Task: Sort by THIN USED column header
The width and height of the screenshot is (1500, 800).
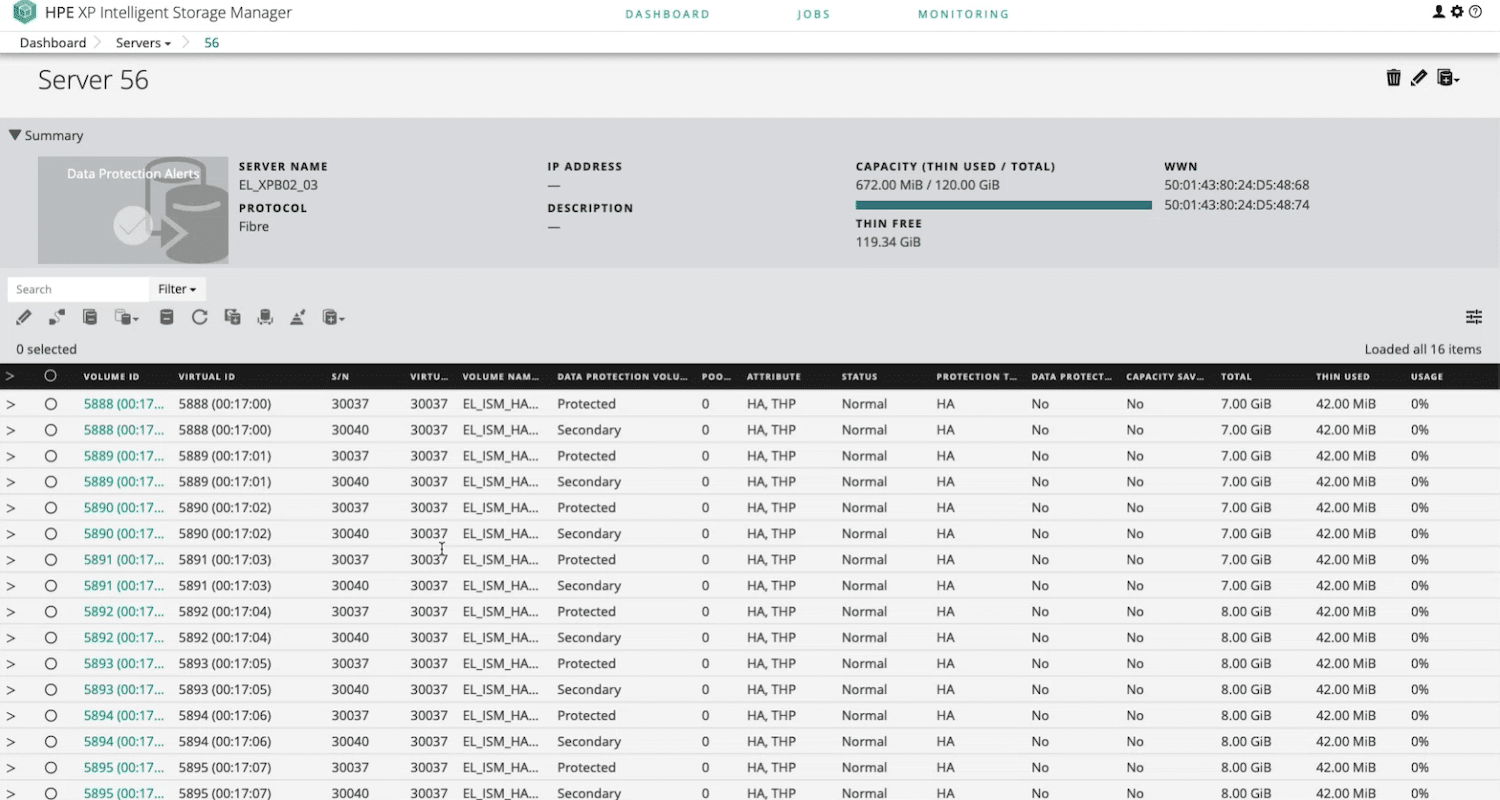Action: pyautogui.click(x=1343, y=377)
